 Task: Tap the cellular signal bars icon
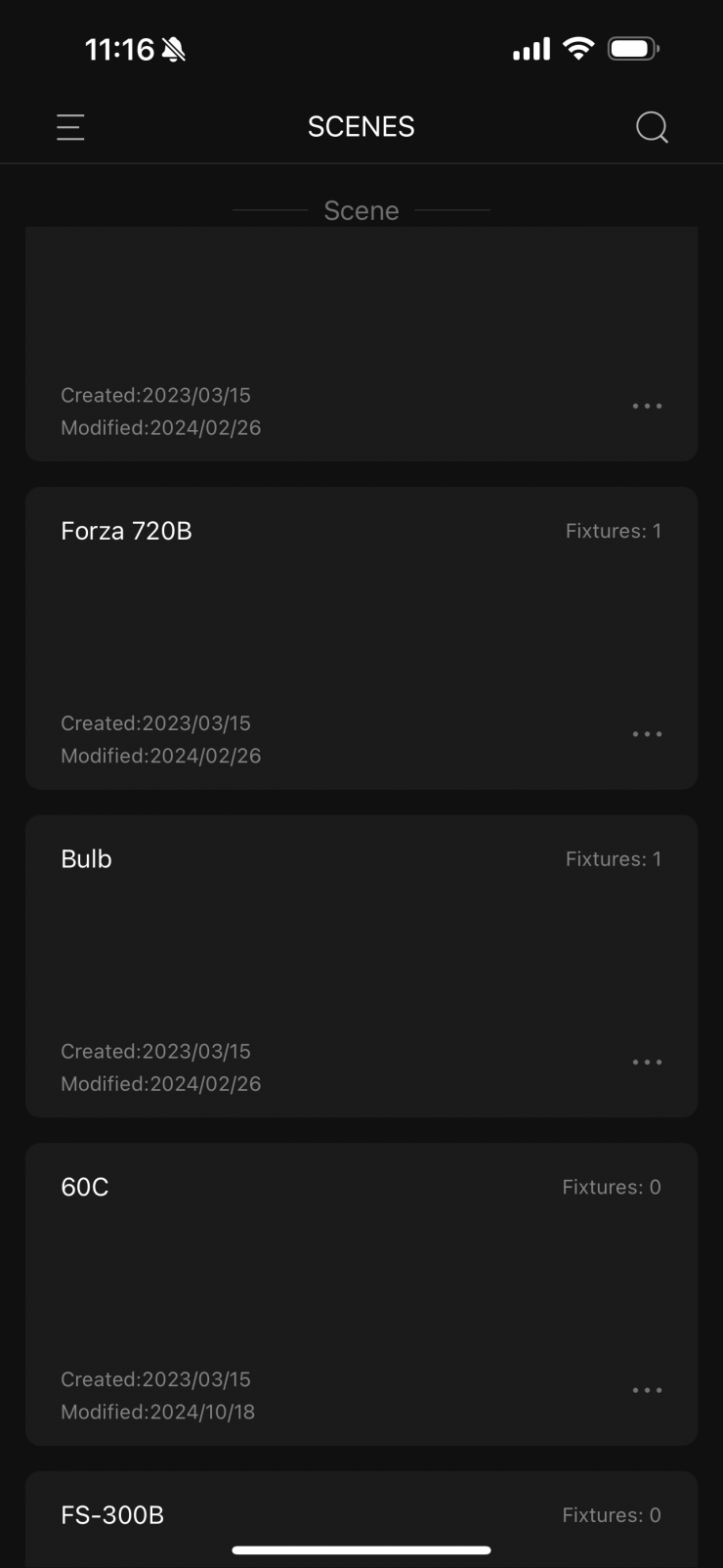point(531,49)
